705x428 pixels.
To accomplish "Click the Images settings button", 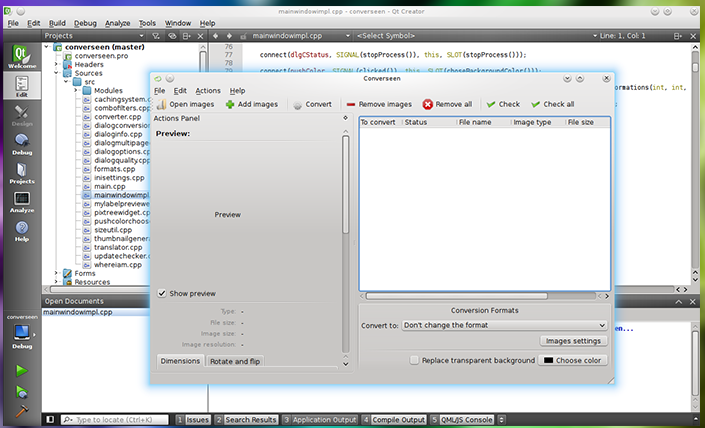I will [x=573, y=341].
